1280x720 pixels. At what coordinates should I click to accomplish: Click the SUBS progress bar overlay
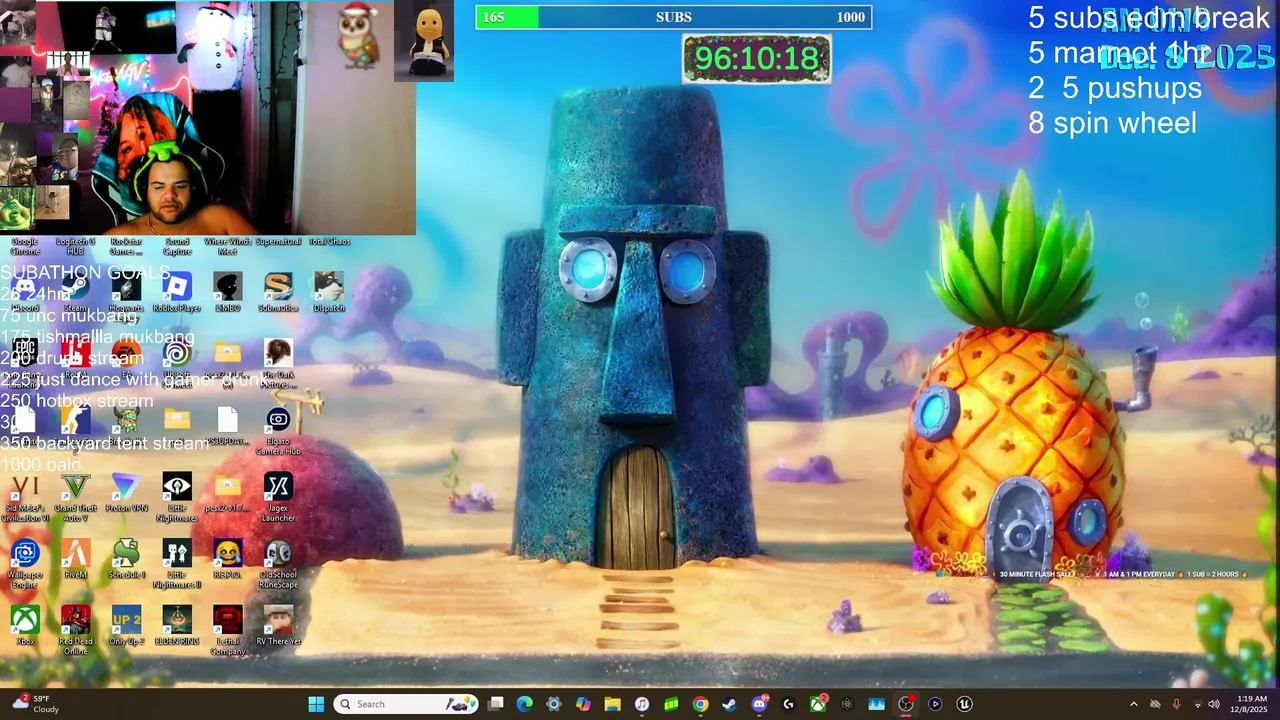(x=673, y=17)
